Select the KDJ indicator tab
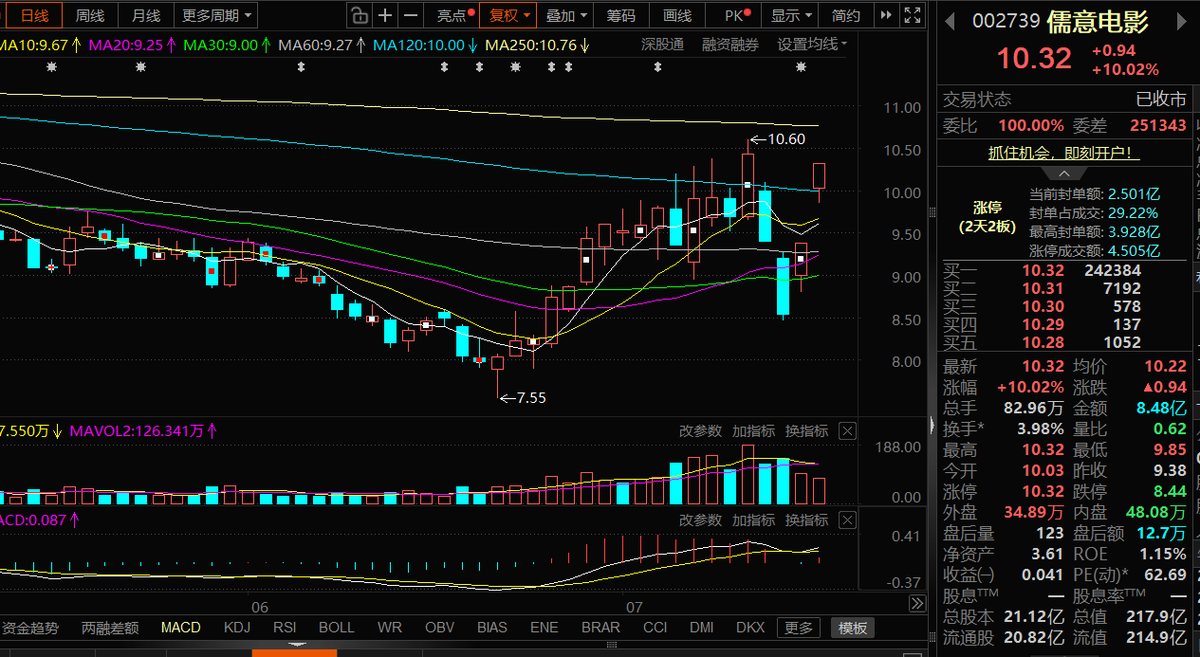The width and height of the screenshot is (1200, 657). [237, 628]
